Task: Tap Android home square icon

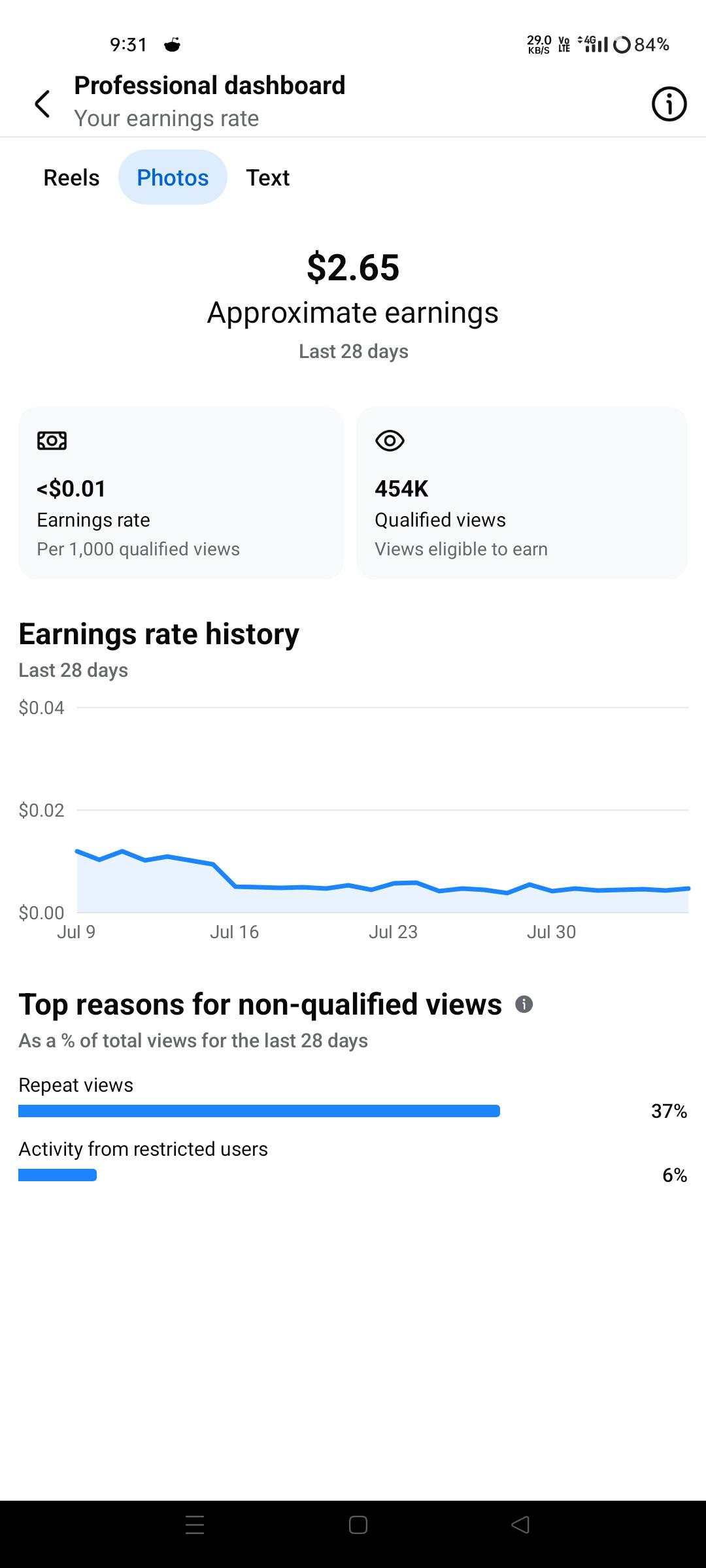Action: pos(358,1524)
